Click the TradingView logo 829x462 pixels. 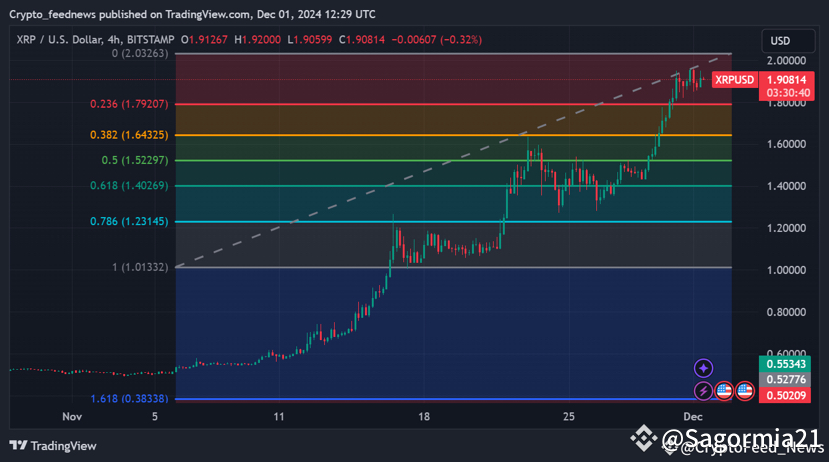coord(53,446)
